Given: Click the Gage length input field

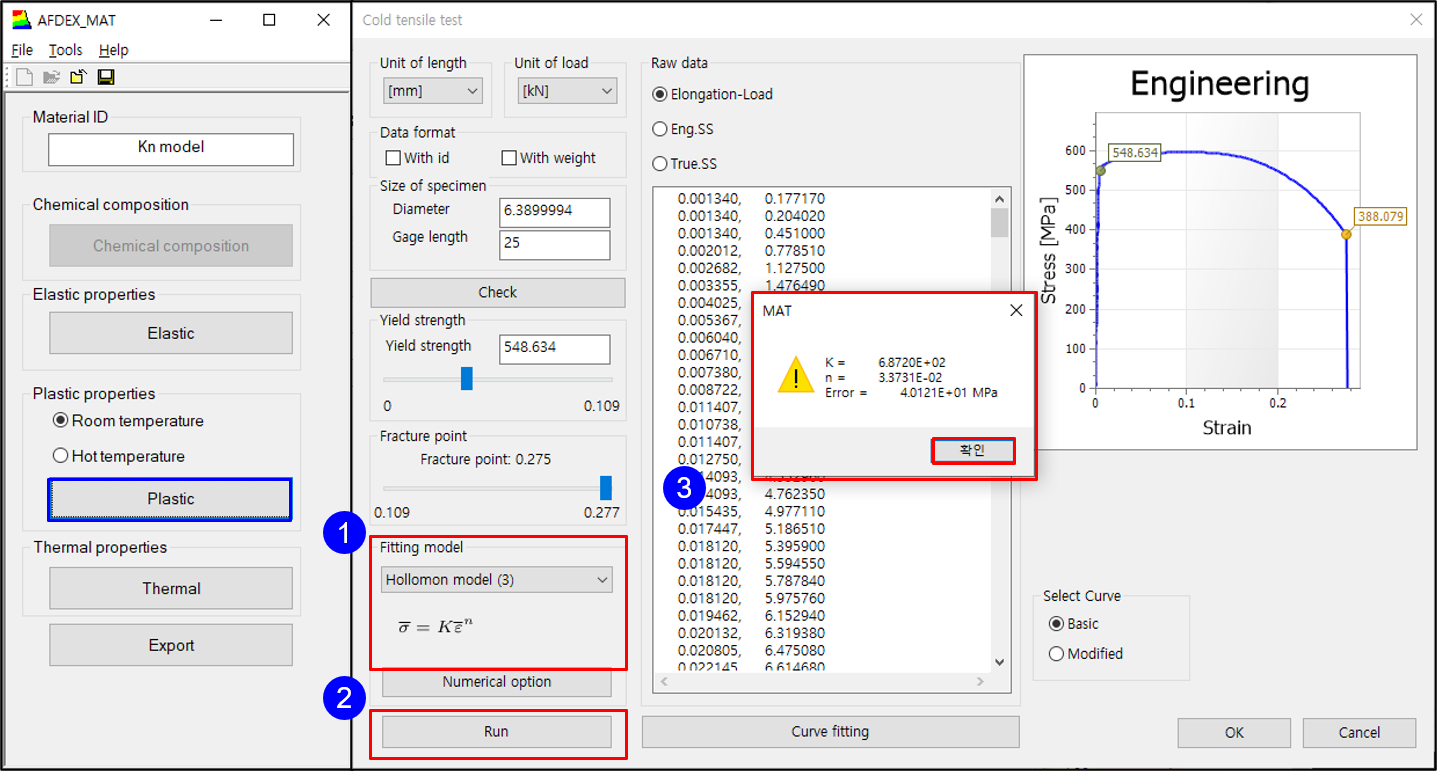Looking at the screenshot, I should pyautogui.click(x=554, y=244).
